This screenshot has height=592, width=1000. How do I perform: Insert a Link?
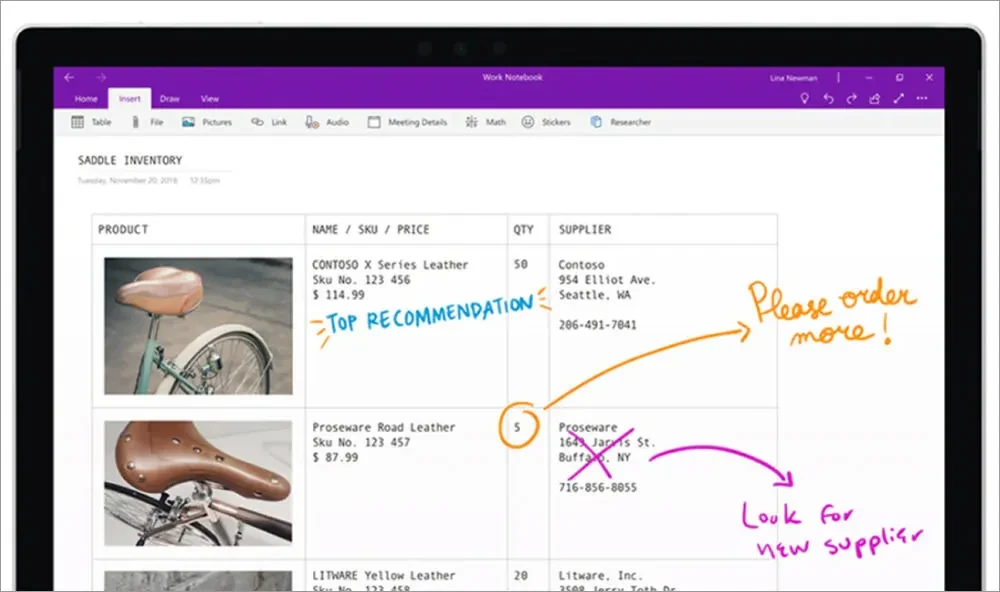266,121
